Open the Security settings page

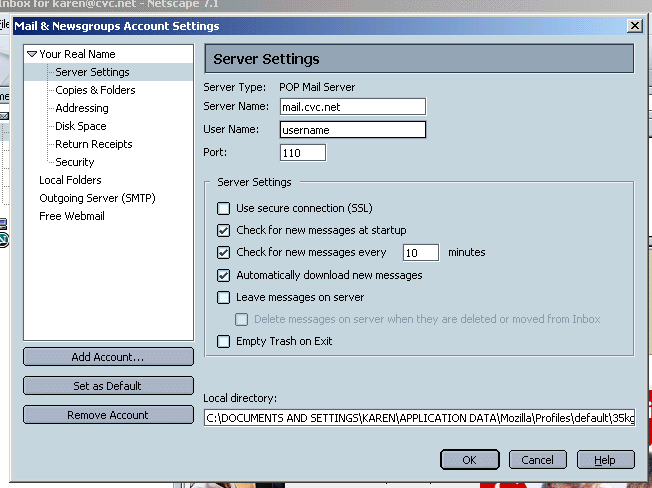coord(74,162)
